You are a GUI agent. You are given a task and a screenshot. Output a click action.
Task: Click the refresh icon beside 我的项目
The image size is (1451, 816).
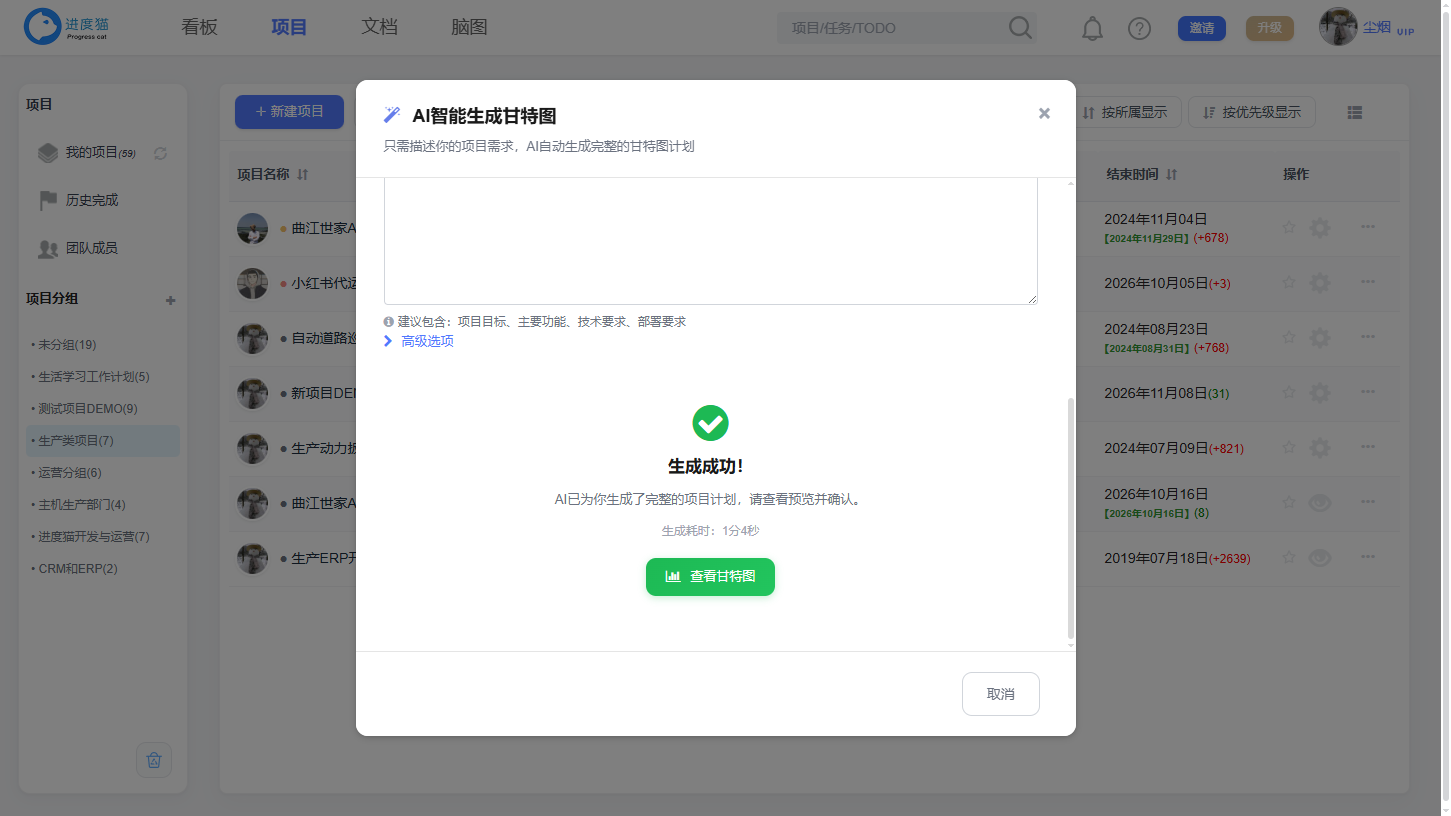coord(160,153)
